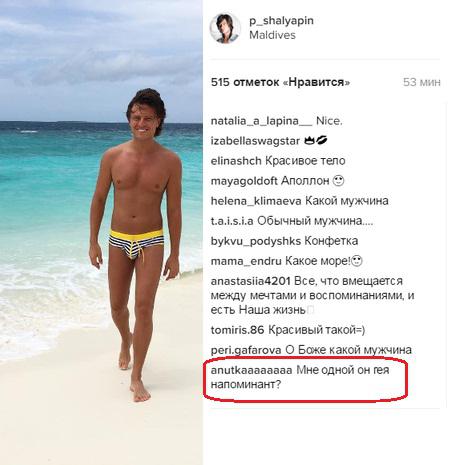Click the kiss lips emoji
Image resolution: width=463 pixels, height=465 pixels.
tap(322, 141)
